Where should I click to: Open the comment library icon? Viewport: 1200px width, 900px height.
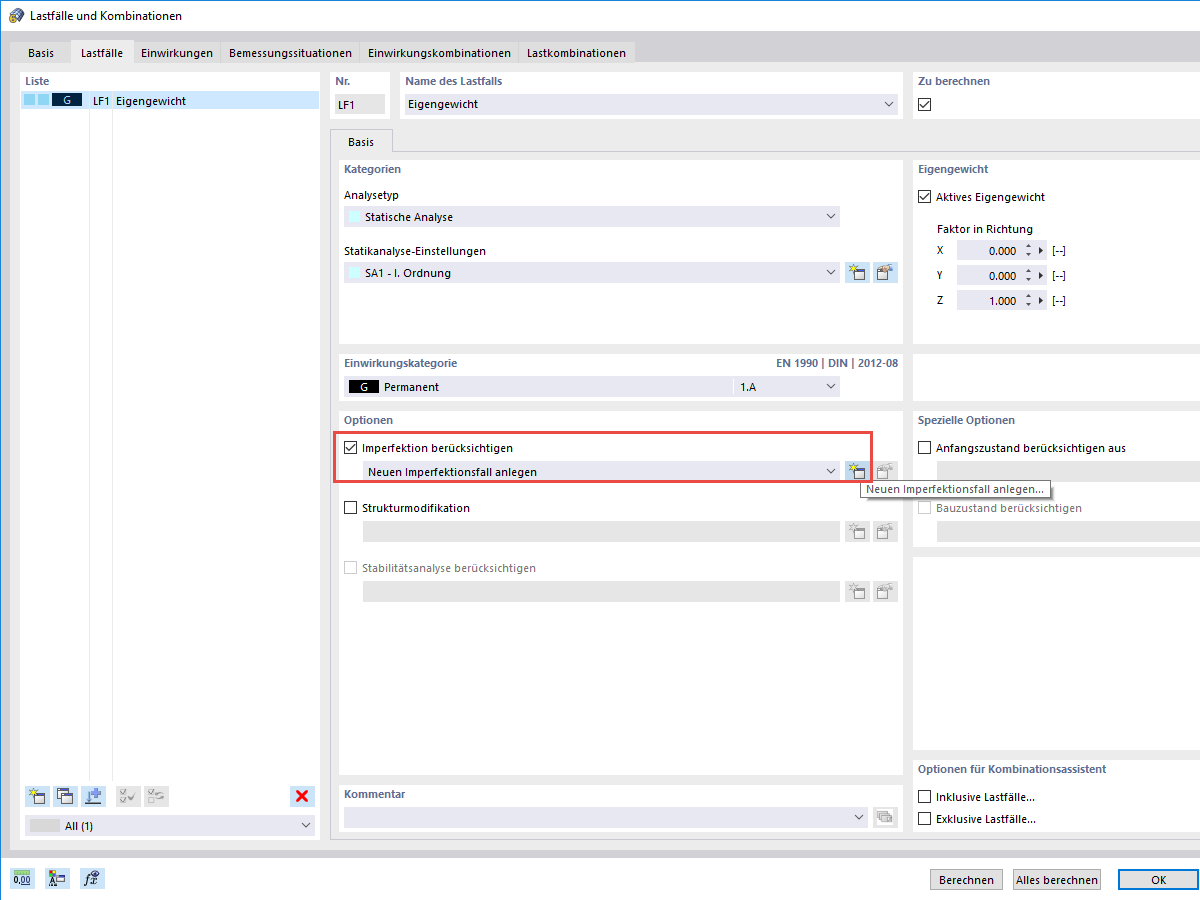click(x=885, y=817)
